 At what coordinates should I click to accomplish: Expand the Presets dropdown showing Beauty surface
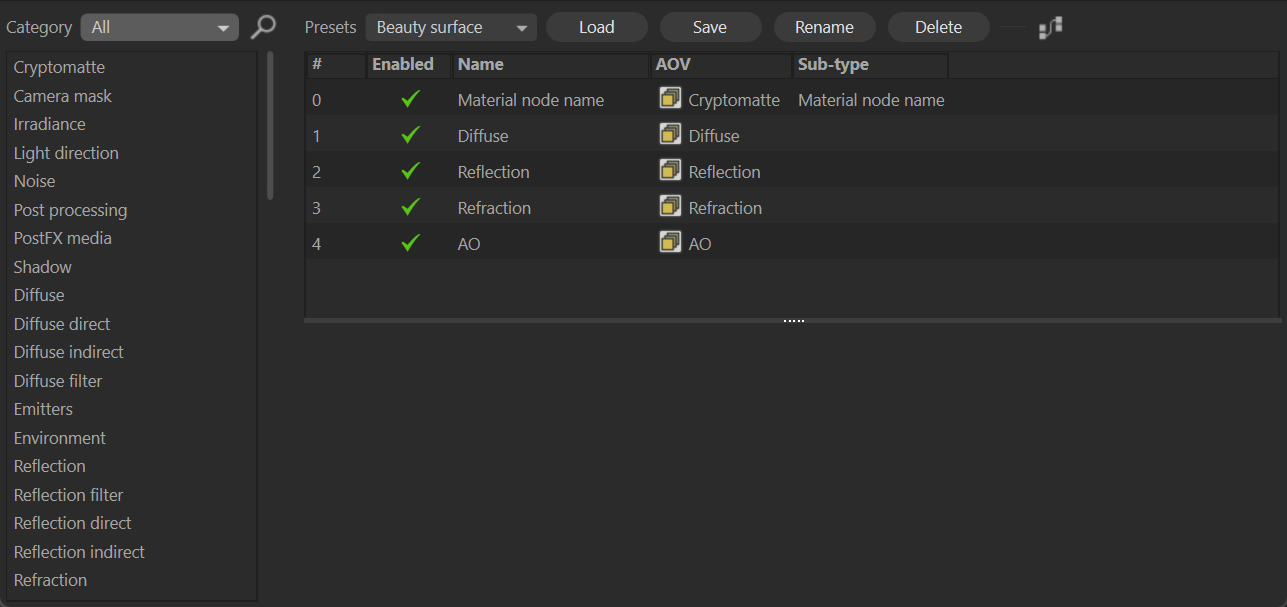click(450, 28)
